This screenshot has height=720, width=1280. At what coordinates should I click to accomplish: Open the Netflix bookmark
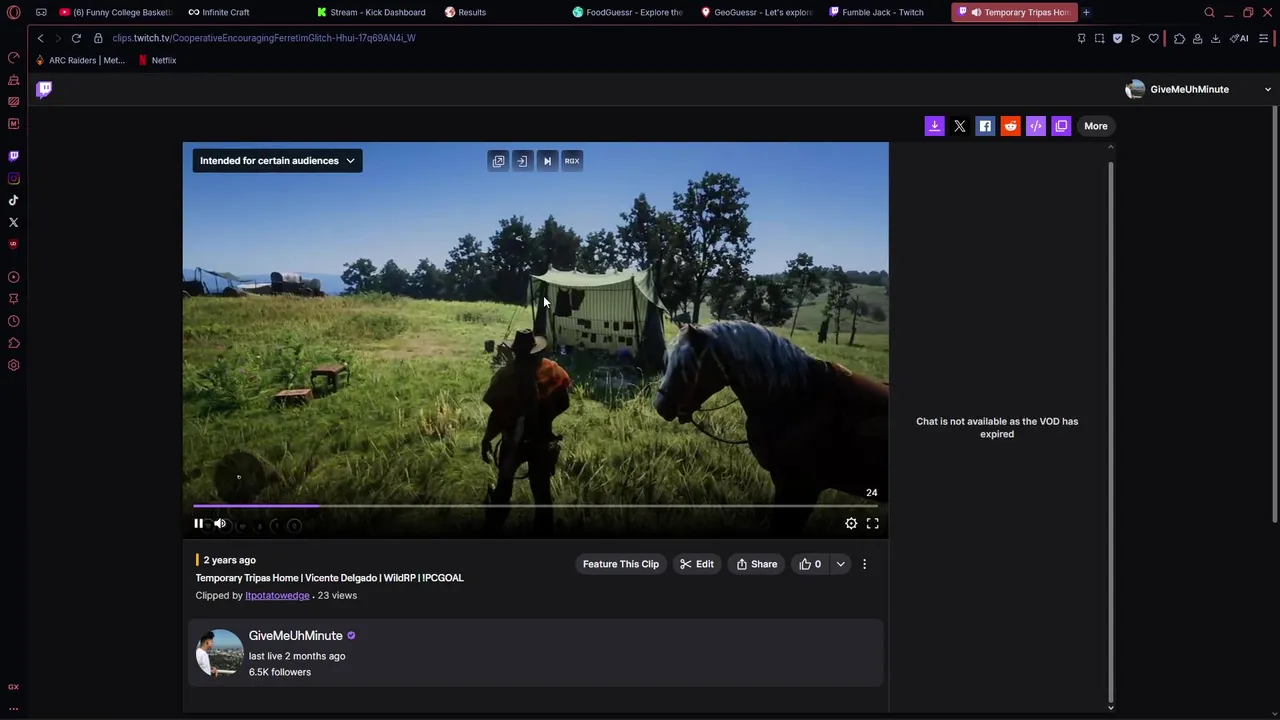(x=157, y=60)
